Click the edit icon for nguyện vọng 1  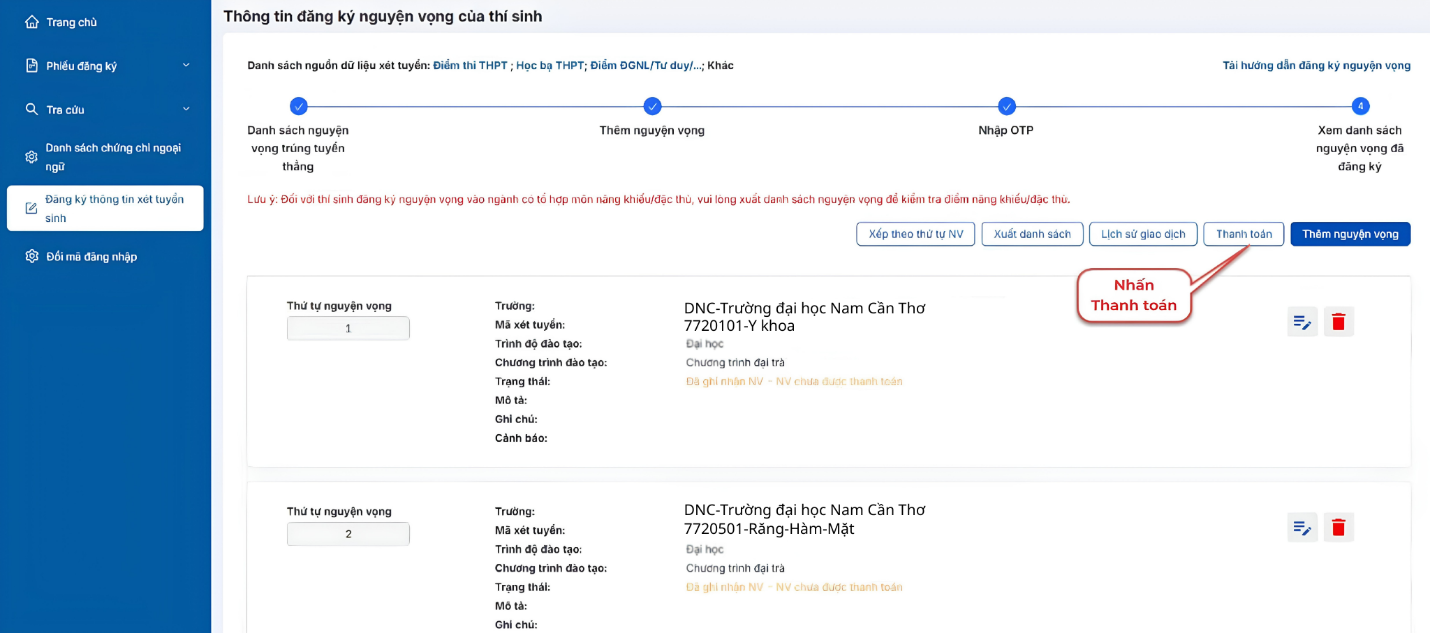pyautogui.click(x=1302, y=322)
